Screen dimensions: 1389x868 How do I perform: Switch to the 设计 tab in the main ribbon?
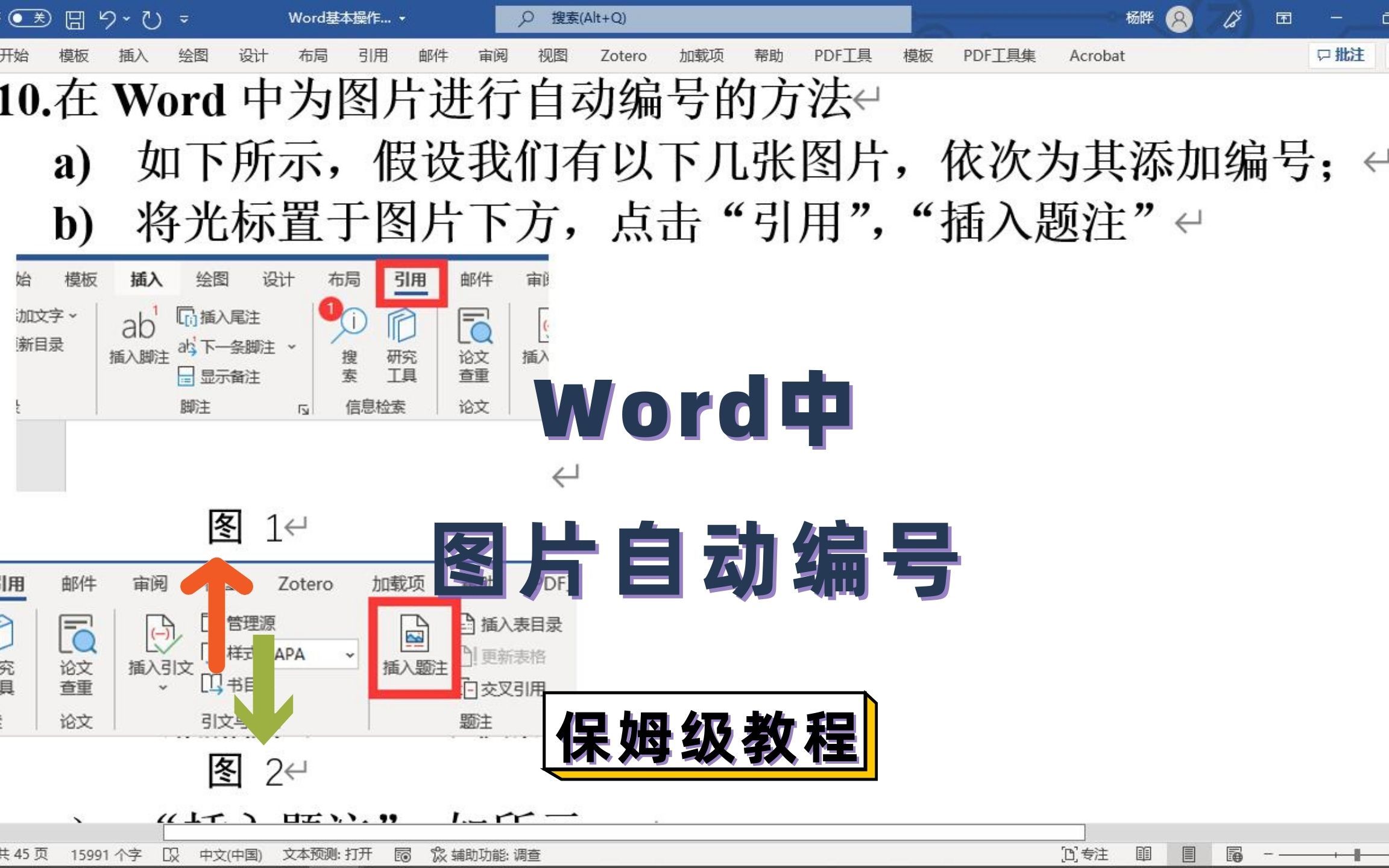click(x=253, y=55)
